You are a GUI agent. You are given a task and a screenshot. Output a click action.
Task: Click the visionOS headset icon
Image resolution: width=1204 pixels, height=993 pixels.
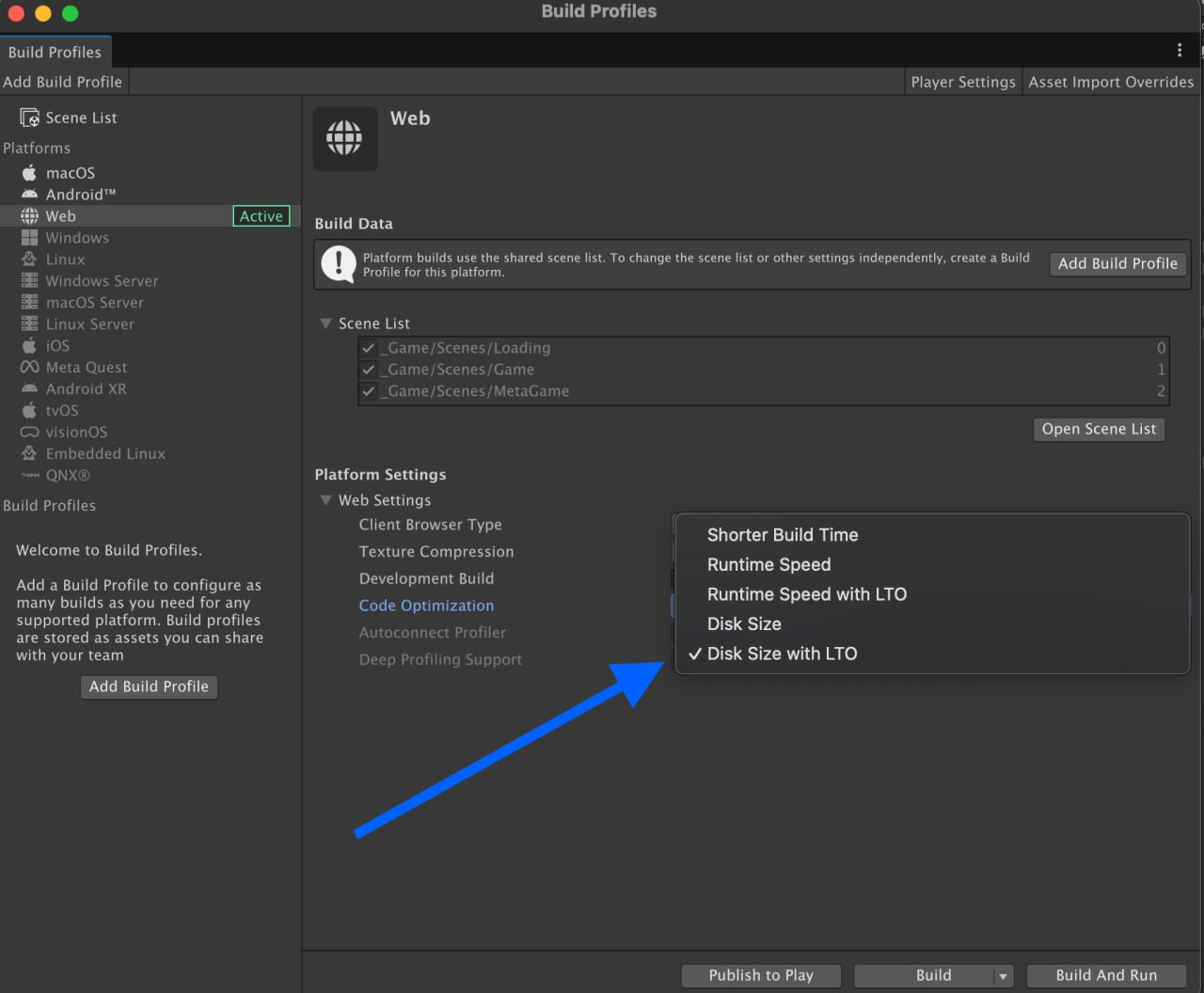[x=29, y=433]
